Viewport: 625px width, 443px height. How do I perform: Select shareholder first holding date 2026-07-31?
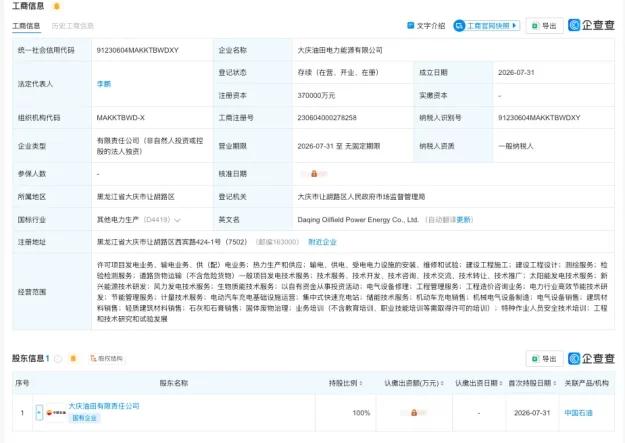(x=532, y=413)
